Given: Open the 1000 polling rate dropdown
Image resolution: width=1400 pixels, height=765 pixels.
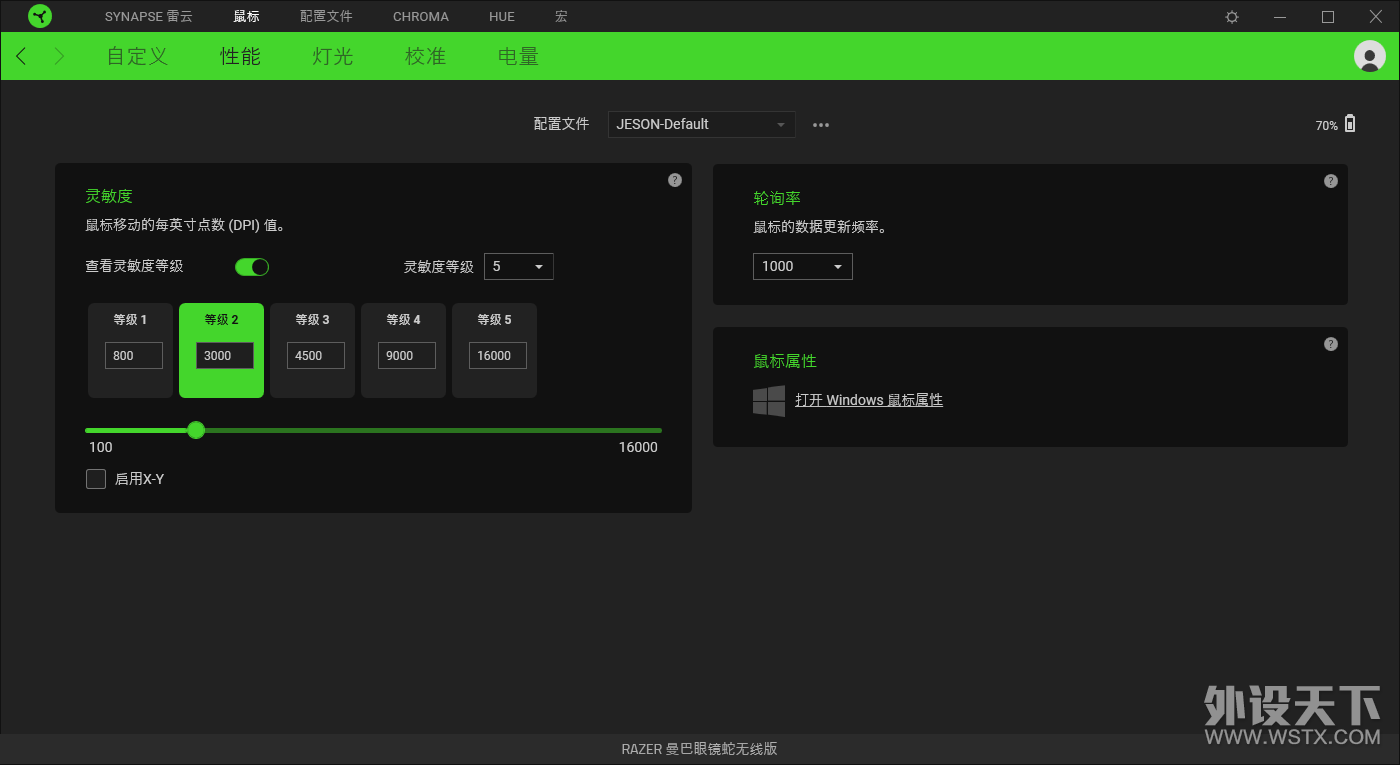Looking at the screenshot, I should coord(802,266).
